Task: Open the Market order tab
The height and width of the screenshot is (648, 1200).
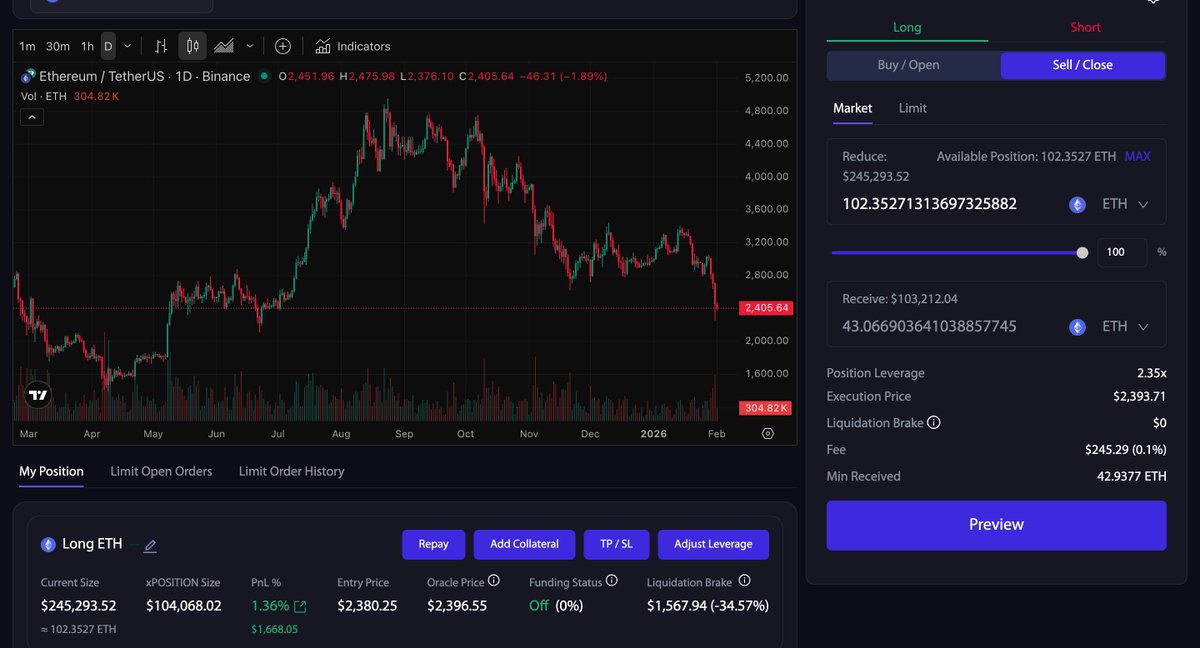Action: (852, 108)
